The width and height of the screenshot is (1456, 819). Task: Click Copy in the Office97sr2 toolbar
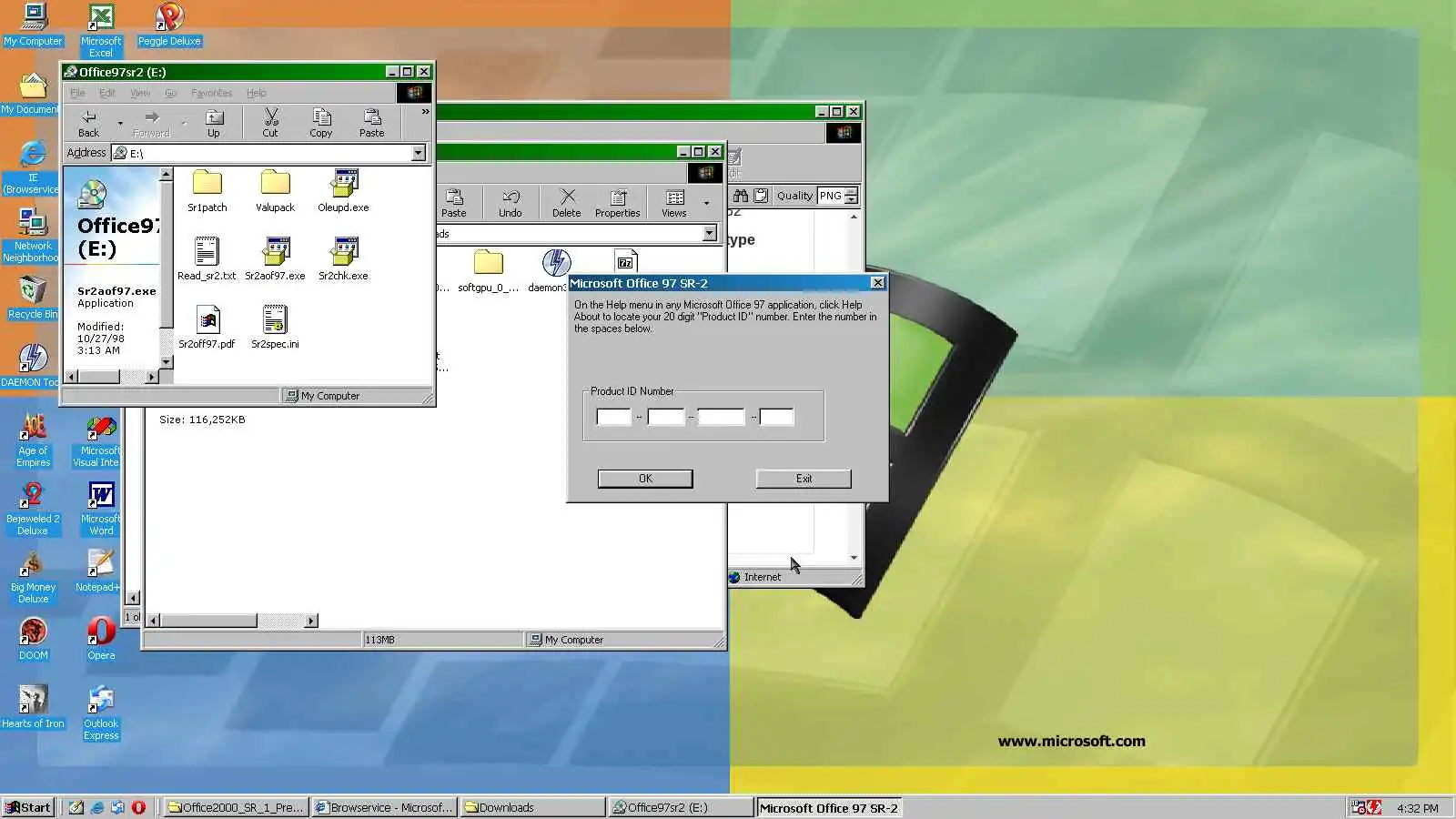[320, 123]
